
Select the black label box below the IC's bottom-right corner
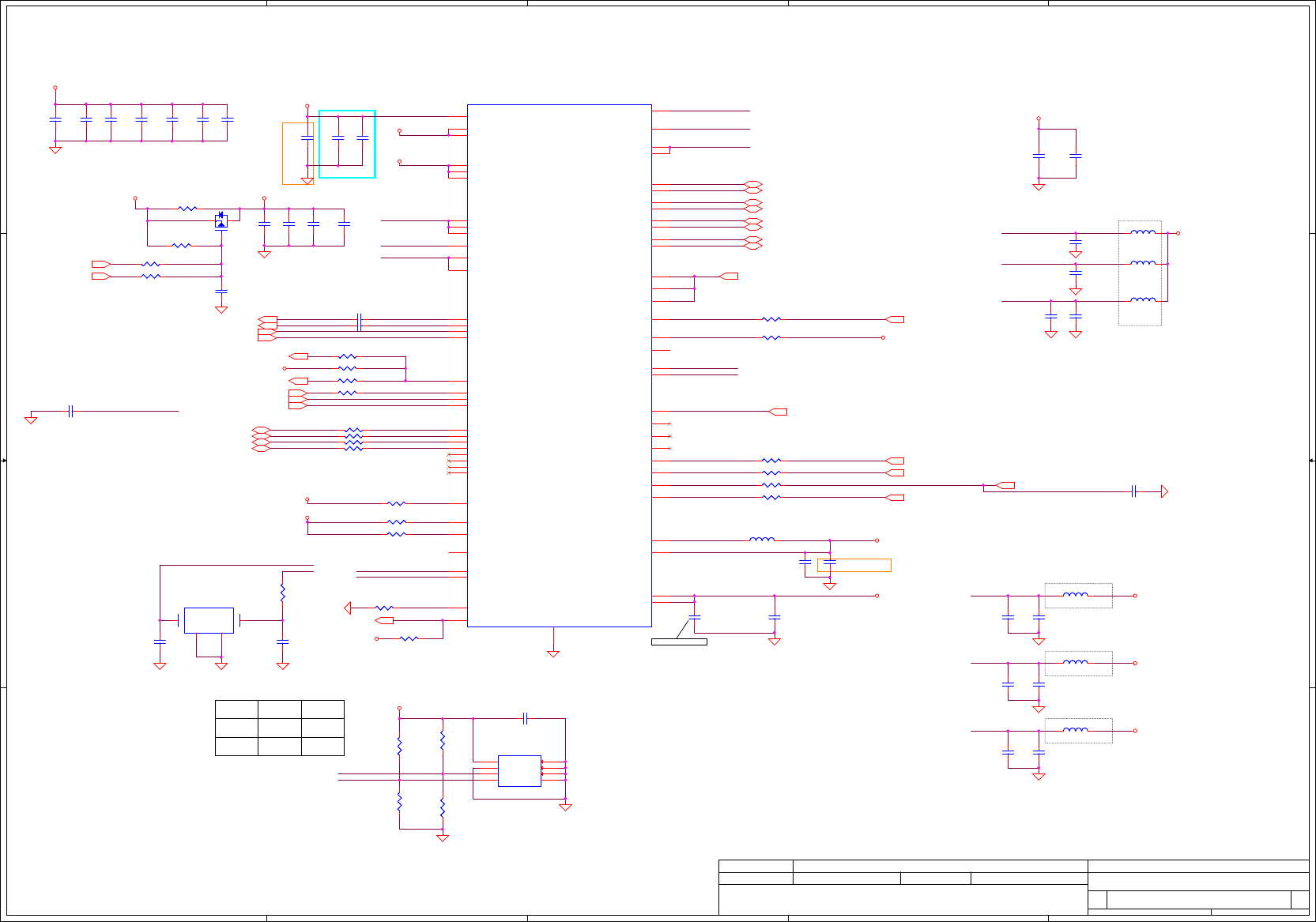[679, 642]
